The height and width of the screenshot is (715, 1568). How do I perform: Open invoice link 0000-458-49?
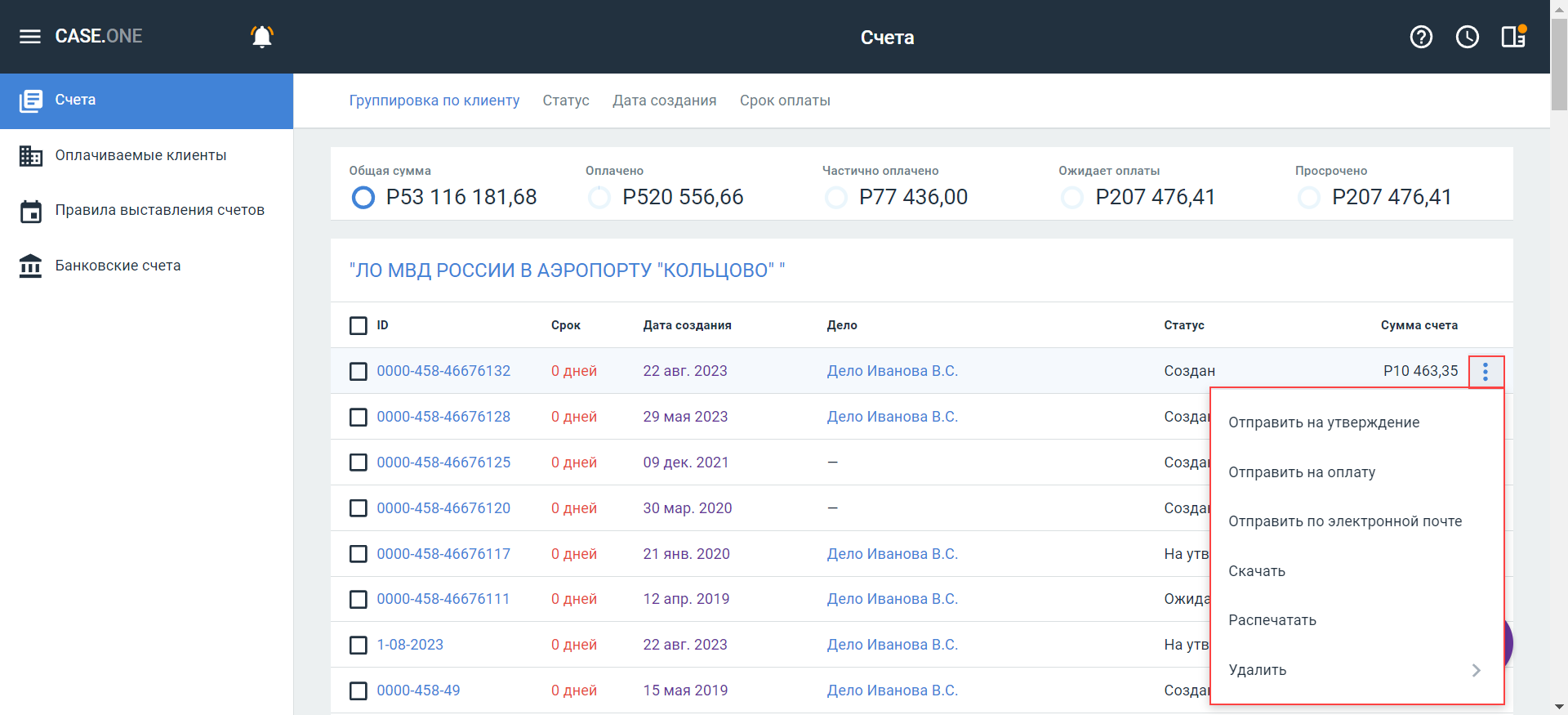click(418, 690)
